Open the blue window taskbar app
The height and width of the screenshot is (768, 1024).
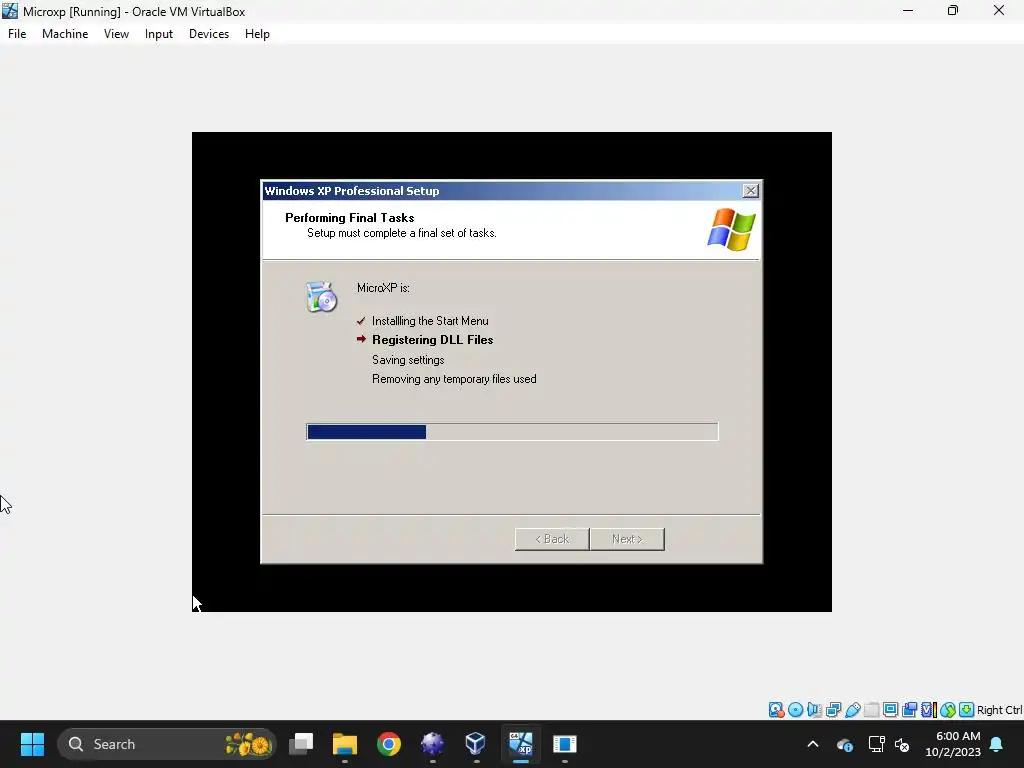click(564, 744)
